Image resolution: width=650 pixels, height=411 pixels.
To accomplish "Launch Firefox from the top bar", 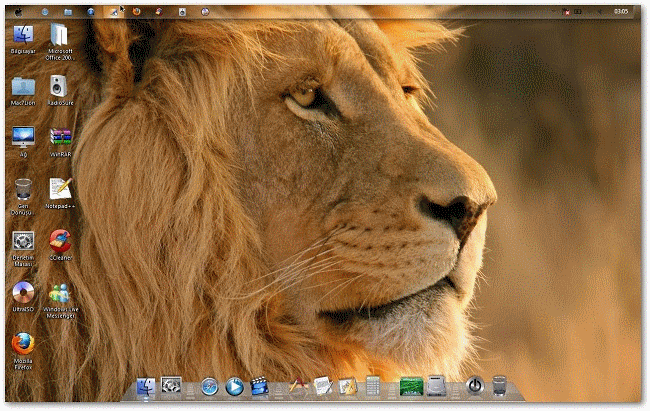I will tap(136, 12).
